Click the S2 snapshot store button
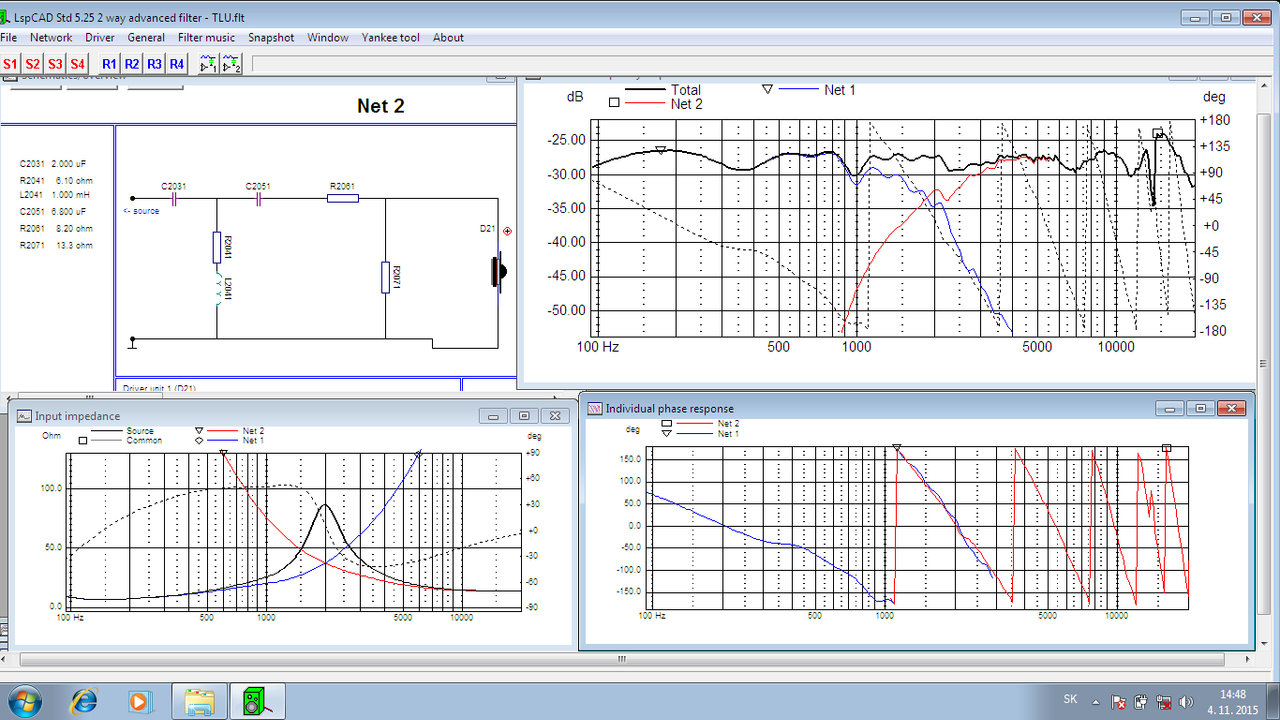 [33, 64]
